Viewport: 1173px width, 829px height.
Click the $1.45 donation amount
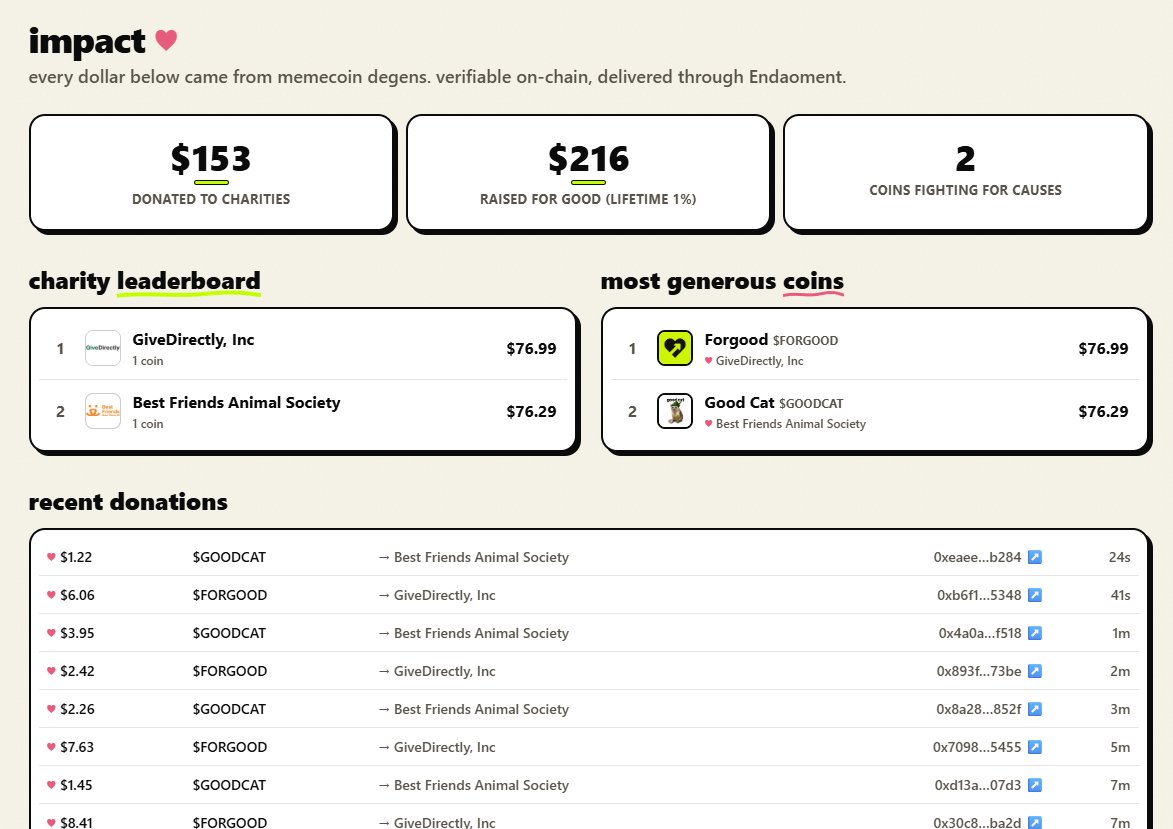76,785
